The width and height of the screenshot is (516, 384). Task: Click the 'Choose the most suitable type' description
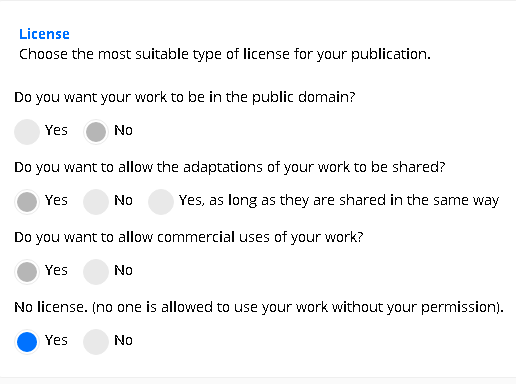point(225,54)
